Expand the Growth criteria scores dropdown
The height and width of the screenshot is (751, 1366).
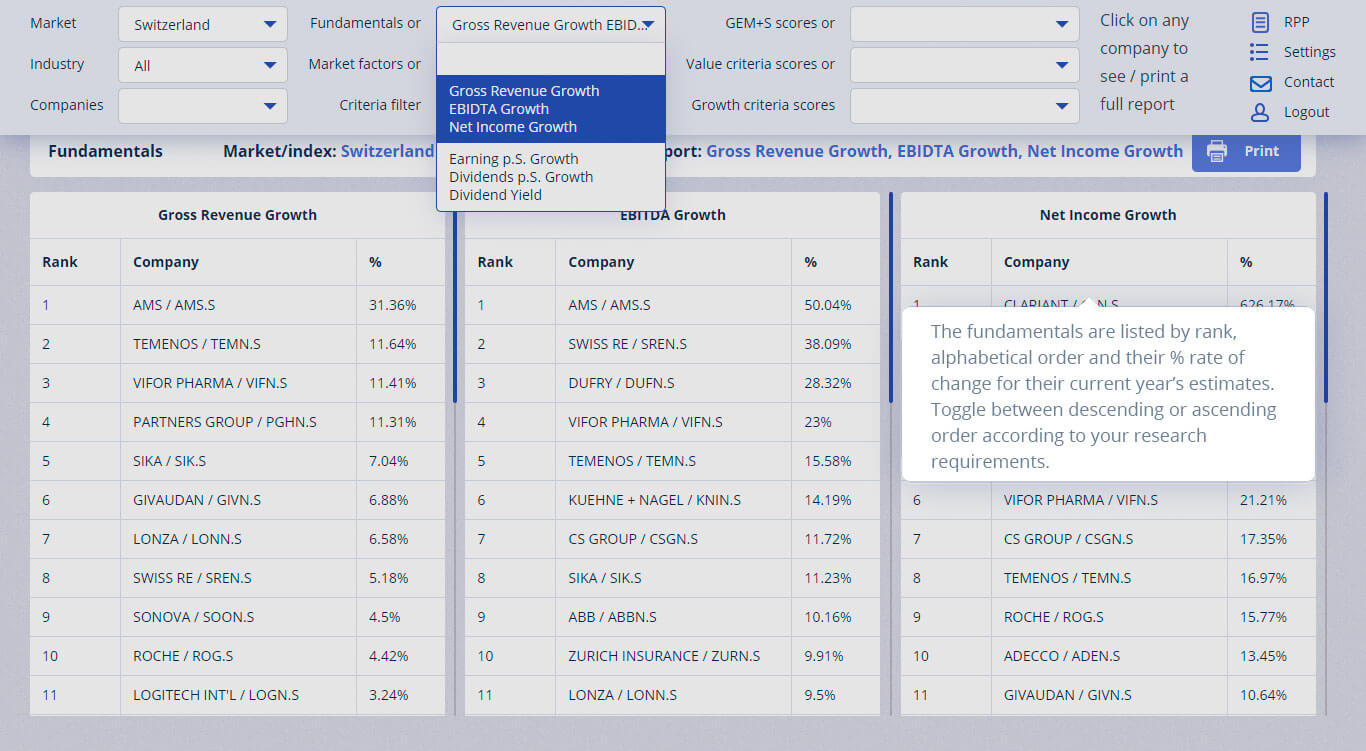click(x=965, y=105)
